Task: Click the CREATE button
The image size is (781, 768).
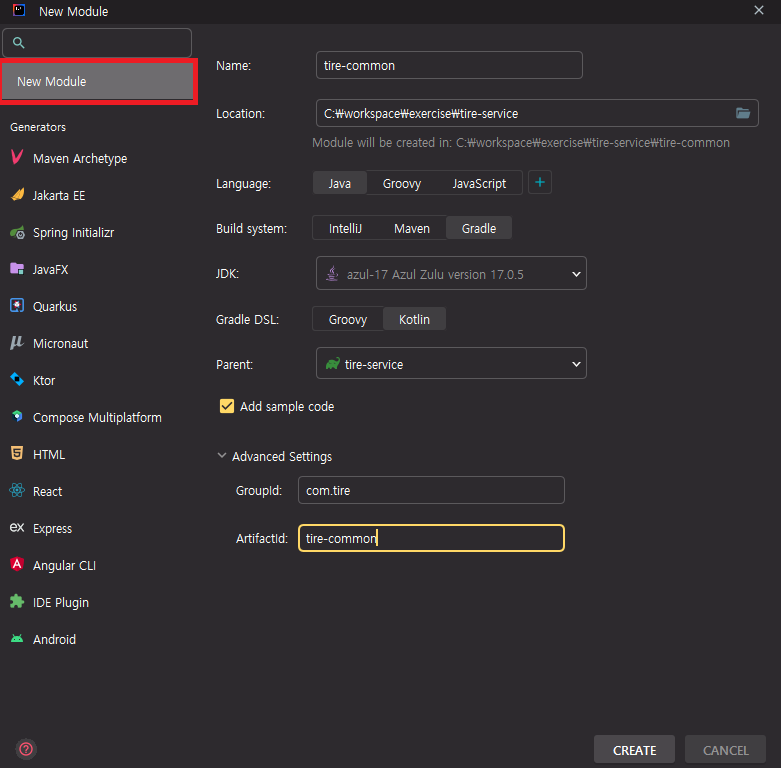Action: (x=634, y=750)
